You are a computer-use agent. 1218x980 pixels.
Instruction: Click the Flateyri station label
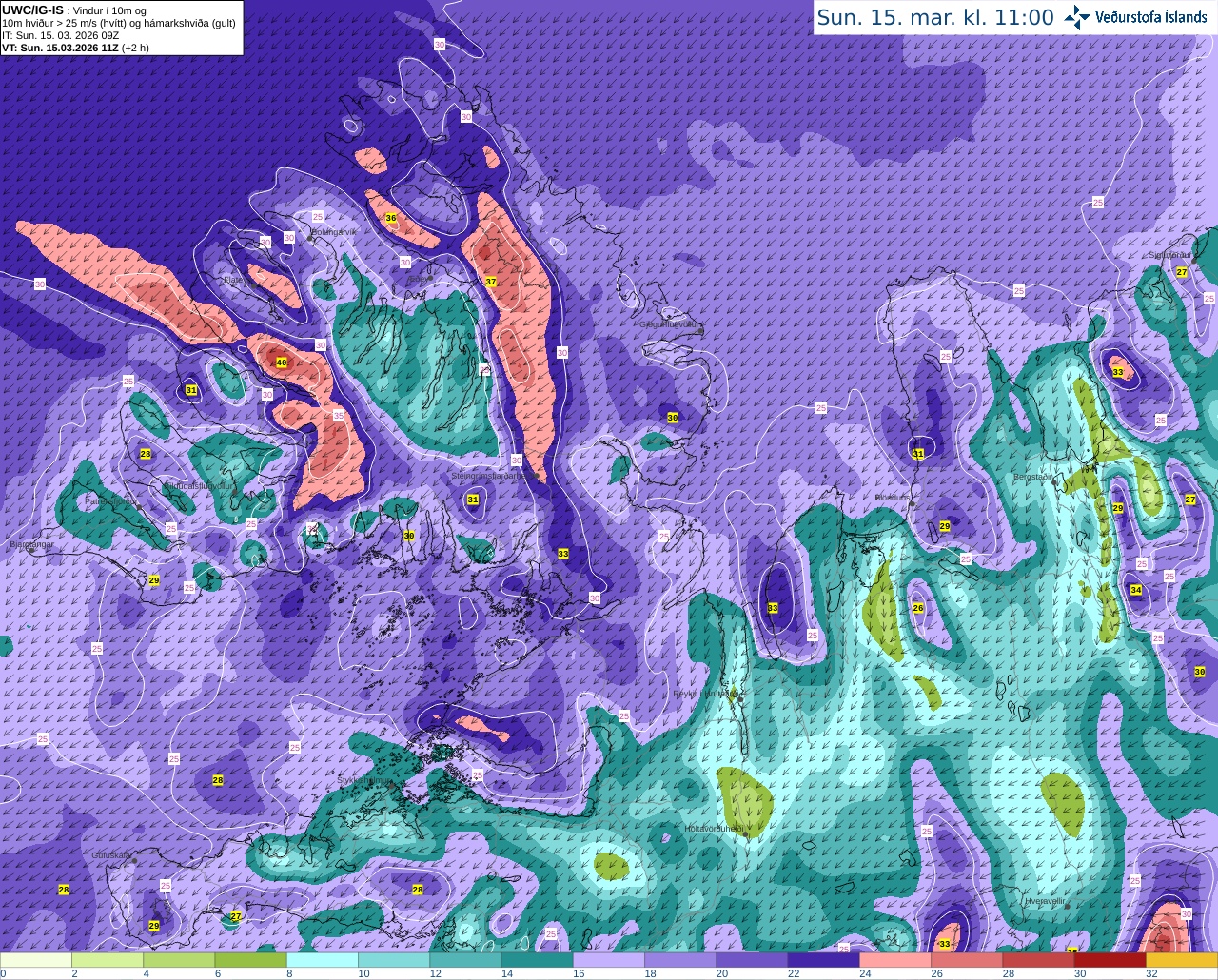click(236, 280)
